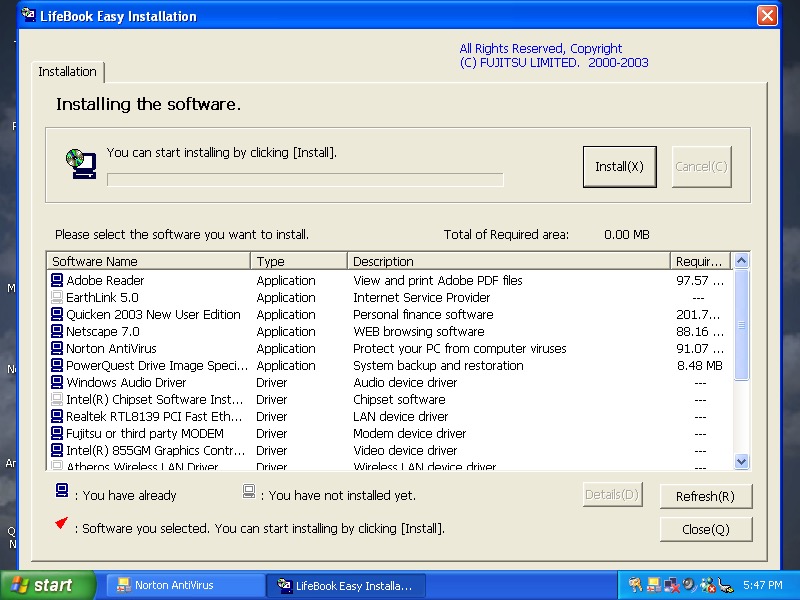Switch to the Installation tab
This screenshot has height=600, width=800.
[67, 72]
